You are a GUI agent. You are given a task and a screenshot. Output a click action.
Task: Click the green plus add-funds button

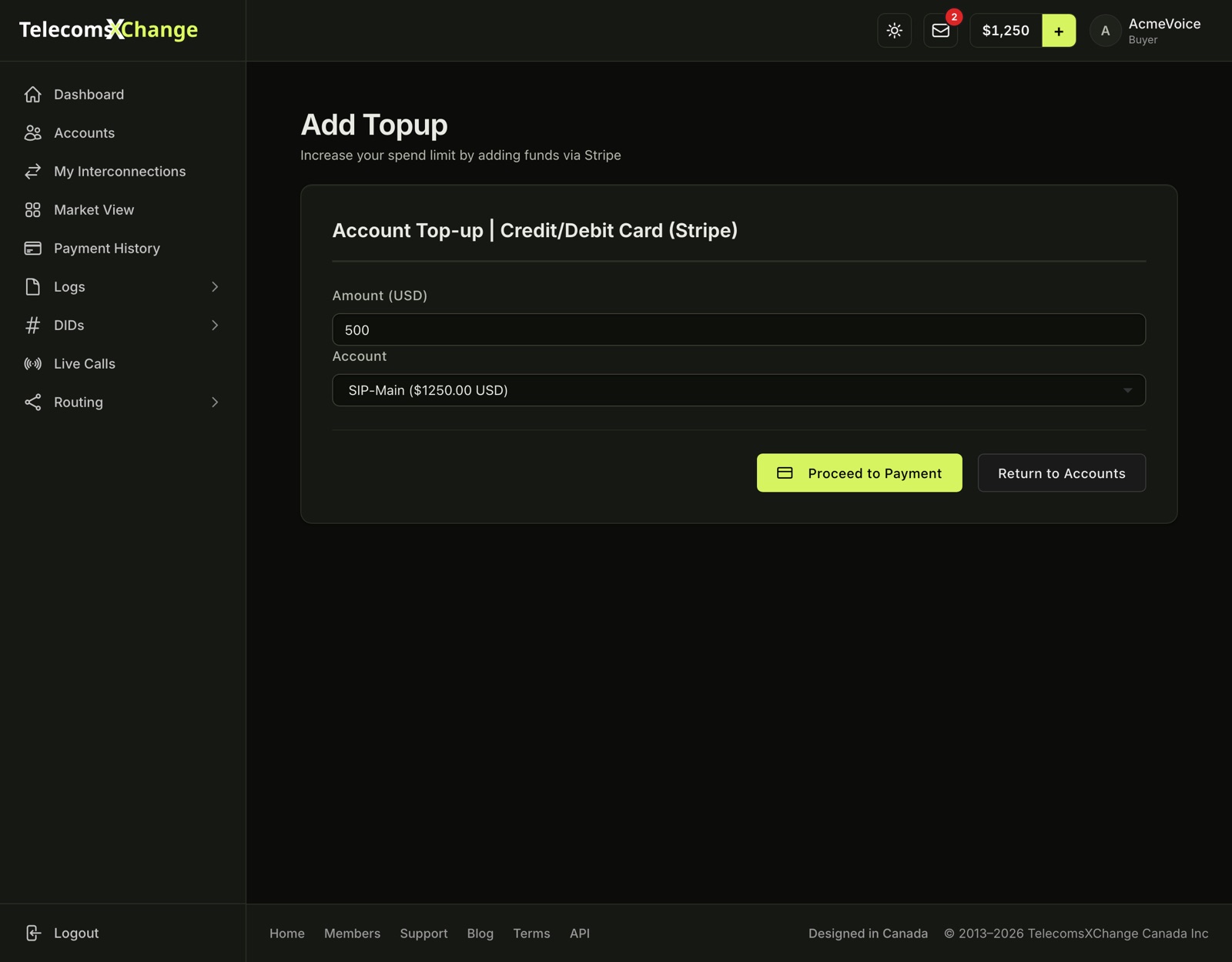(1059, 31)
